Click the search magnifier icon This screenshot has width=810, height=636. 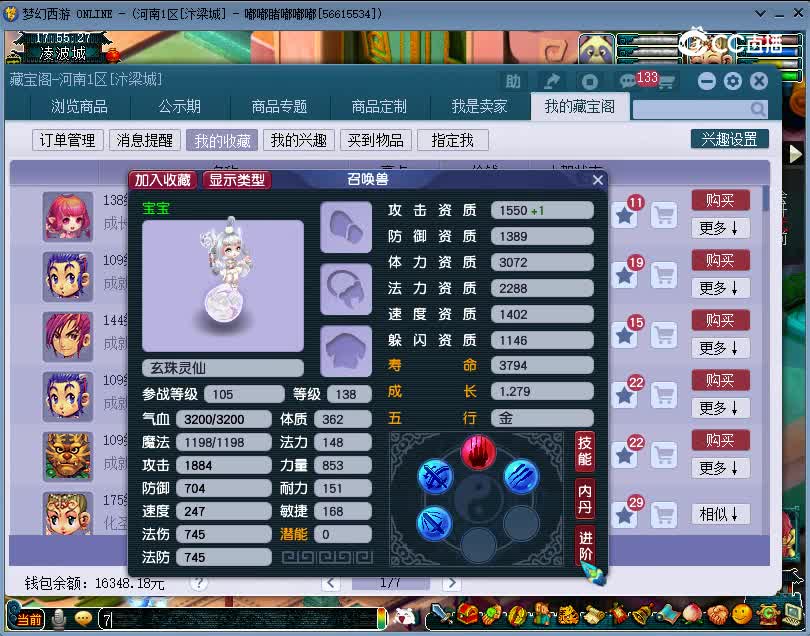click(x=757, y=109)
